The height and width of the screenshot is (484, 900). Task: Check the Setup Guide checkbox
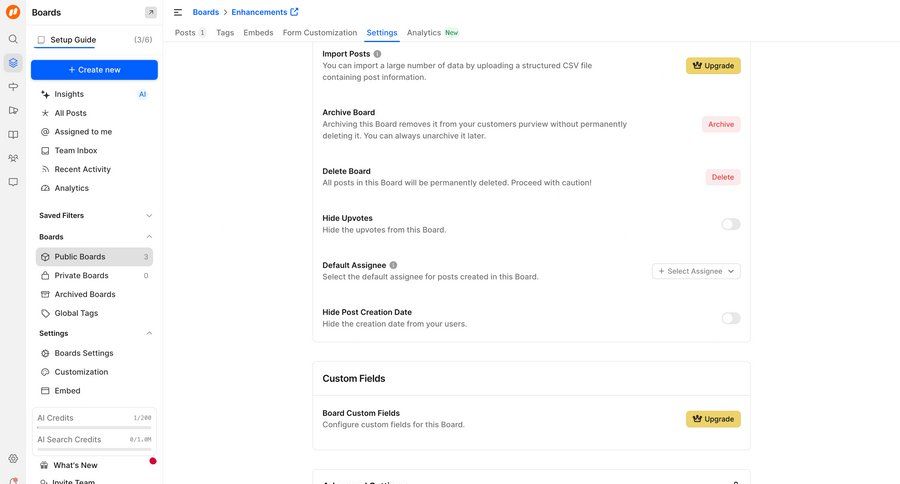pos(41,40)
